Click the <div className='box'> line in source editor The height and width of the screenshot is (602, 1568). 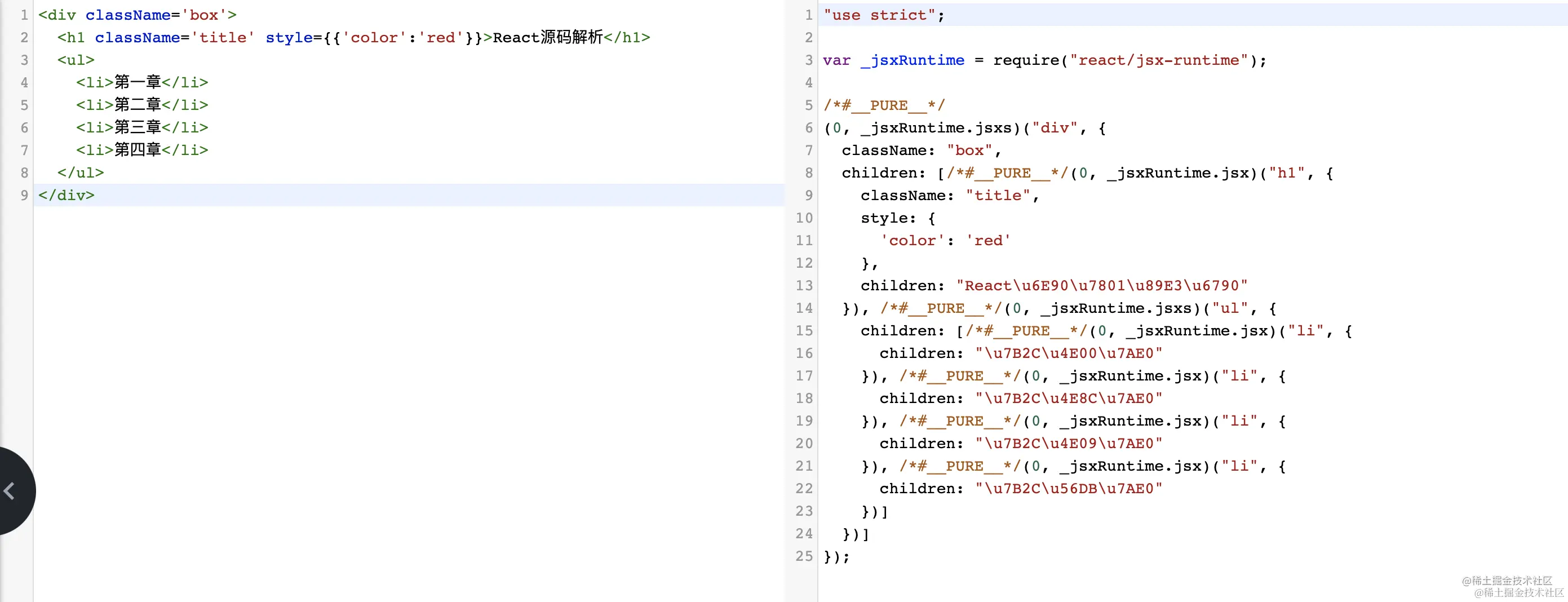click(x=138, y=15)
